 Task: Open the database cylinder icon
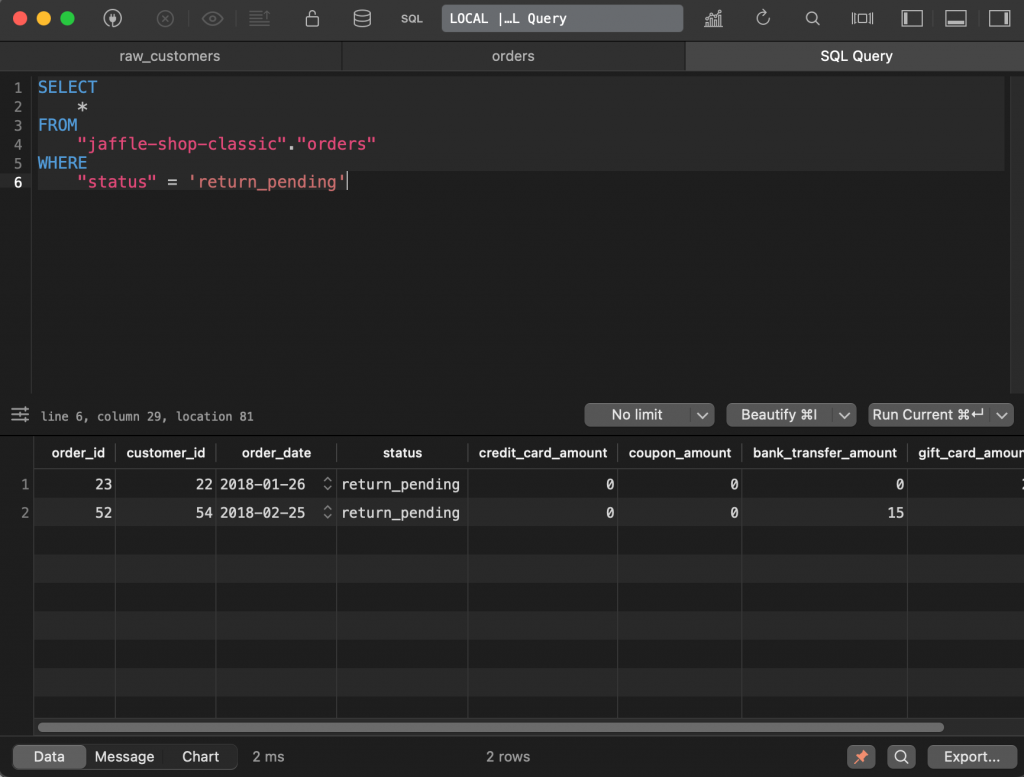(362, 18)
